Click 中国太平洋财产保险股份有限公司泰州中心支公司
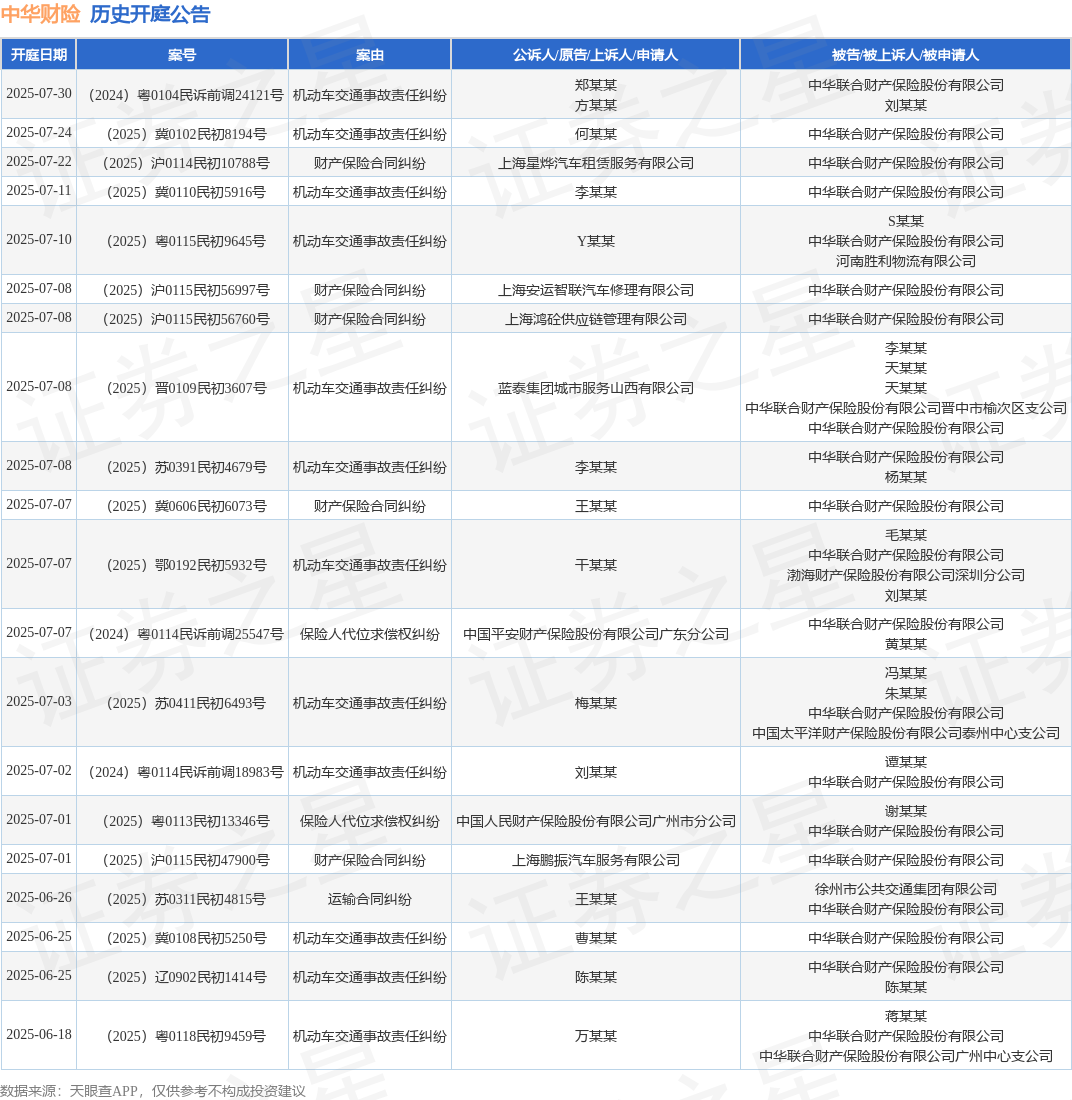Viewport: 1072px width, 1100px height. (906, 733)
